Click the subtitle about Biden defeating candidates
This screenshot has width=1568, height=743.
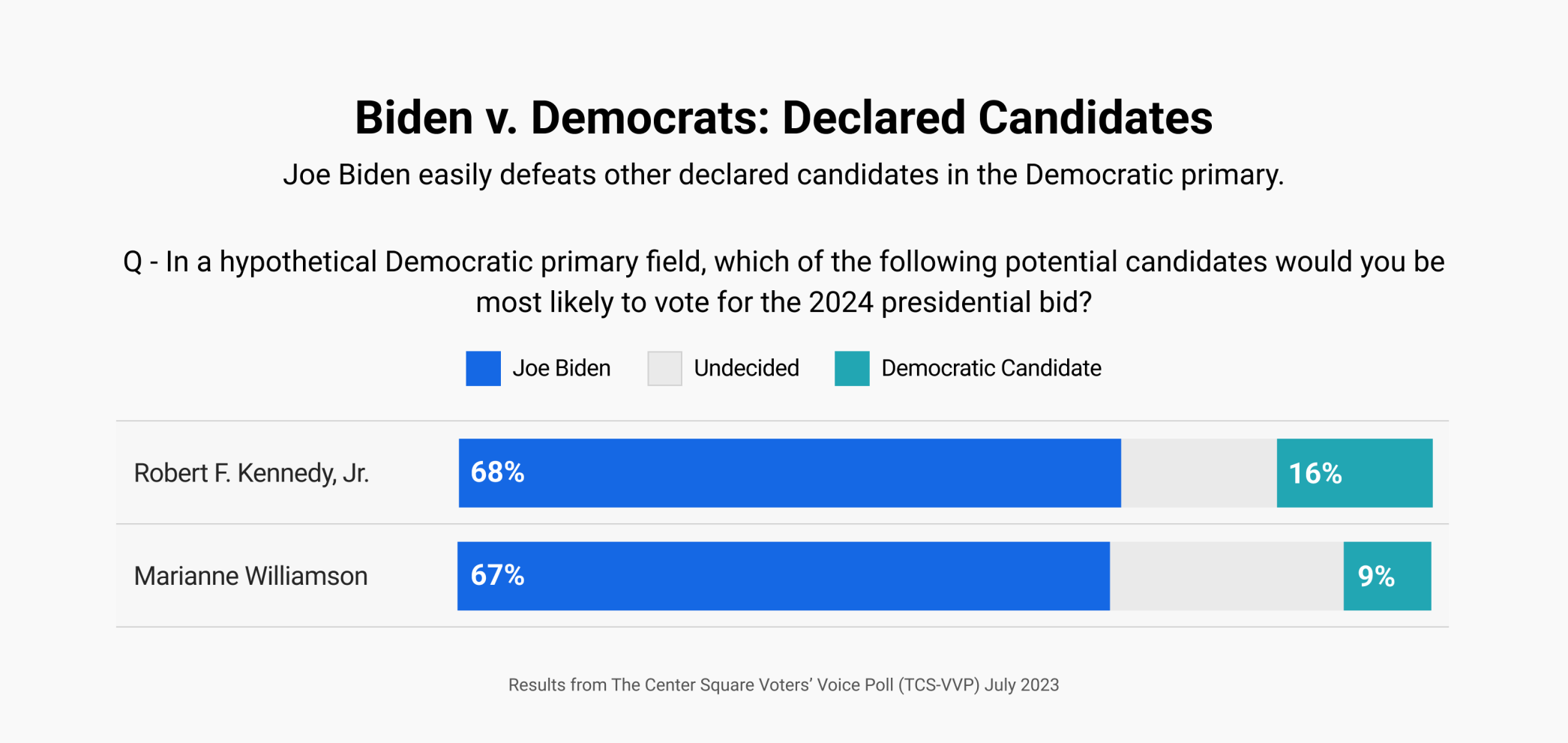783,175
